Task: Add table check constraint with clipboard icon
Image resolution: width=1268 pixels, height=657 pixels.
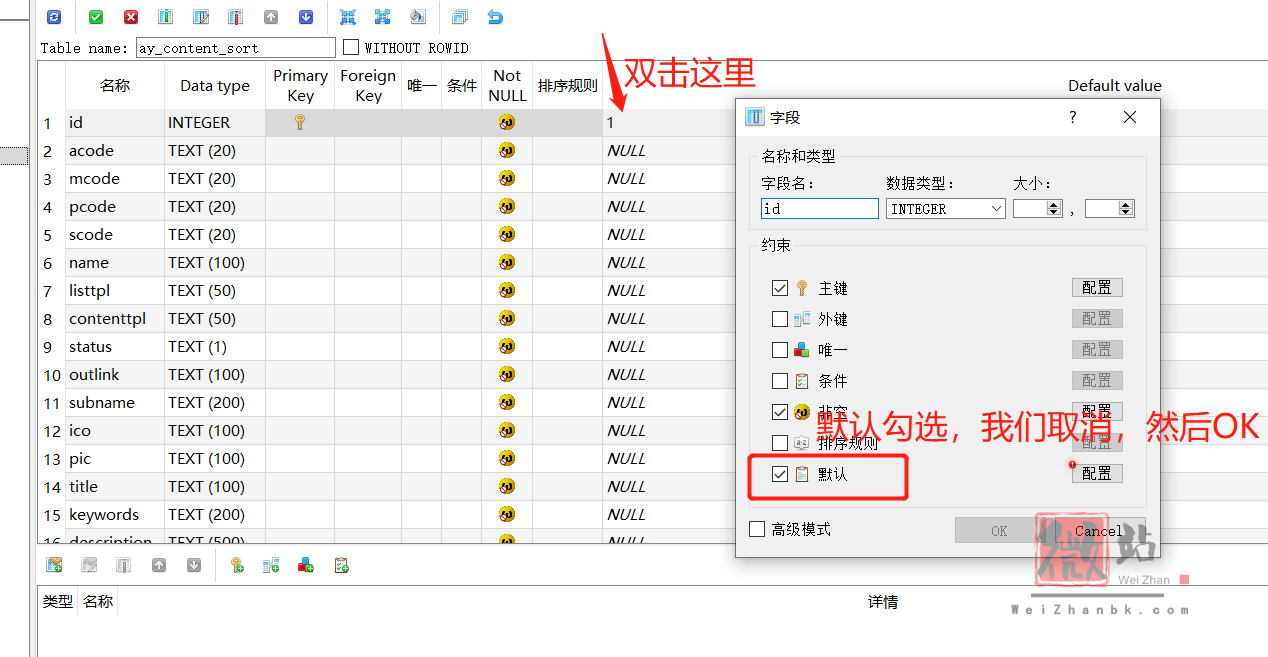Action: click(x=341, y=565)
